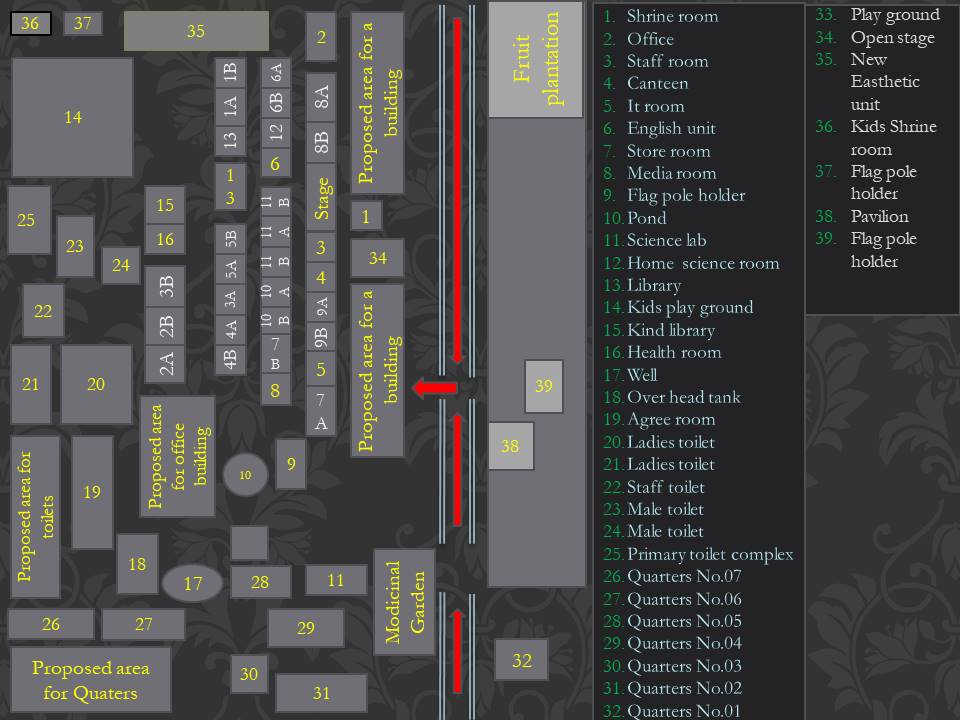The height and width of the screenshot is (720, 960).
Task: Click the wide block numbered 35
Action: click(196, 32)
